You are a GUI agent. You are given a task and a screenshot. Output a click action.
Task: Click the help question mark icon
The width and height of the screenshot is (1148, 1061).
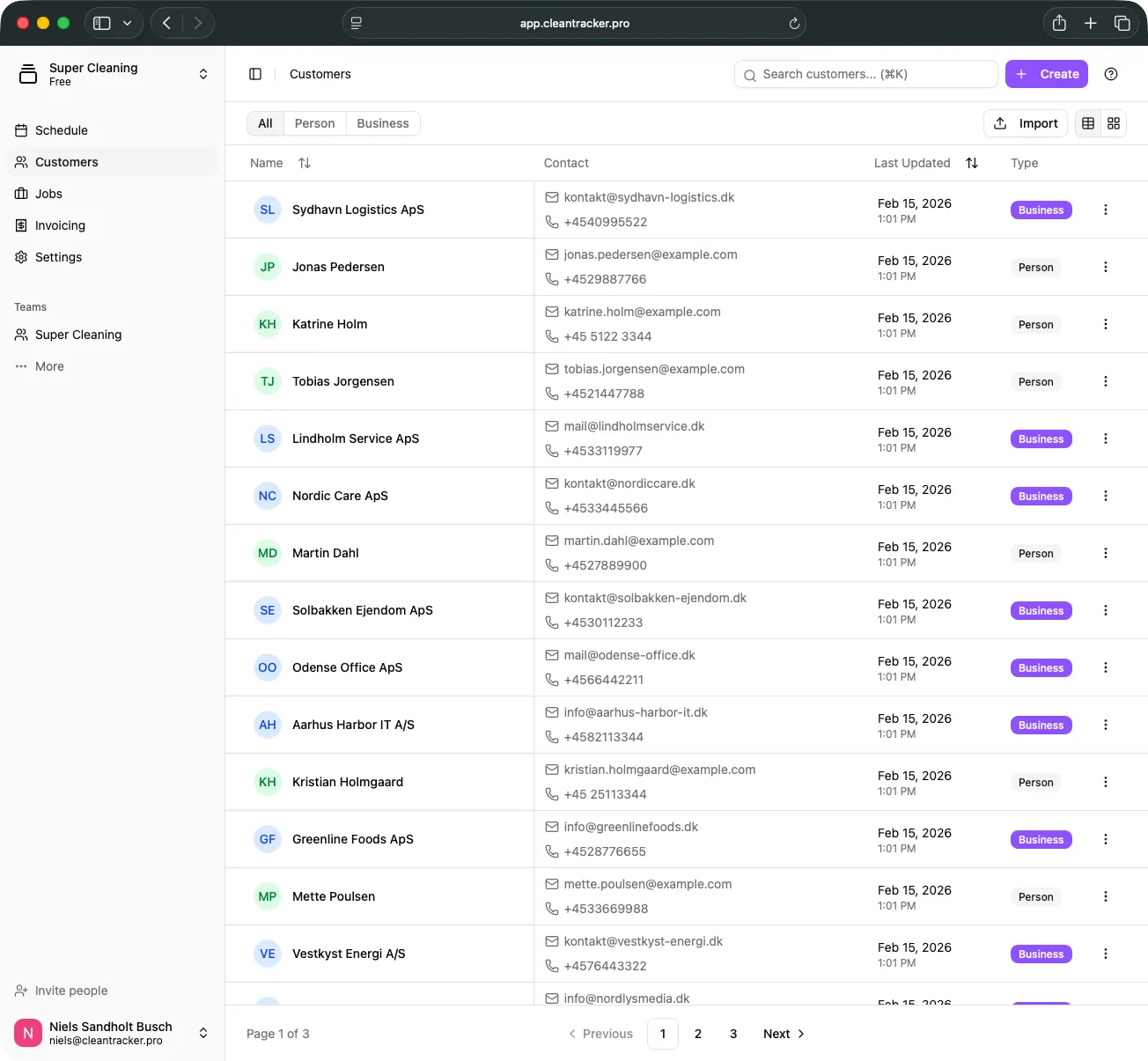click(x=1111, y=74)
